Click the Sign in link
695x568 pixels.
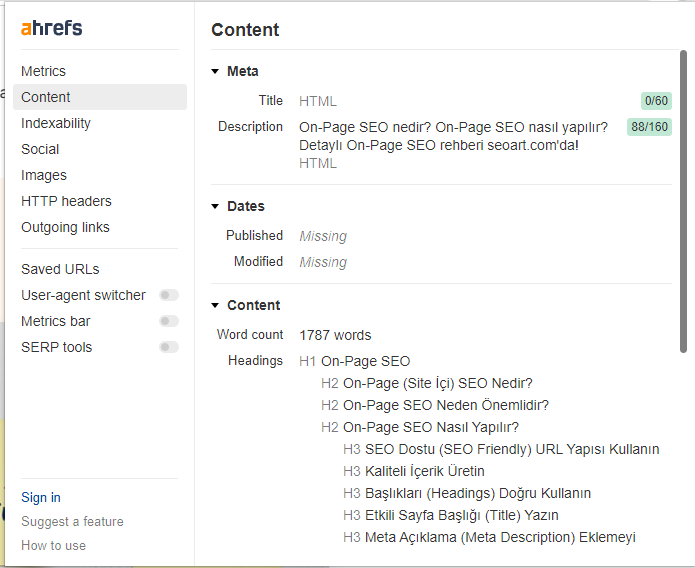pos(41,497)
